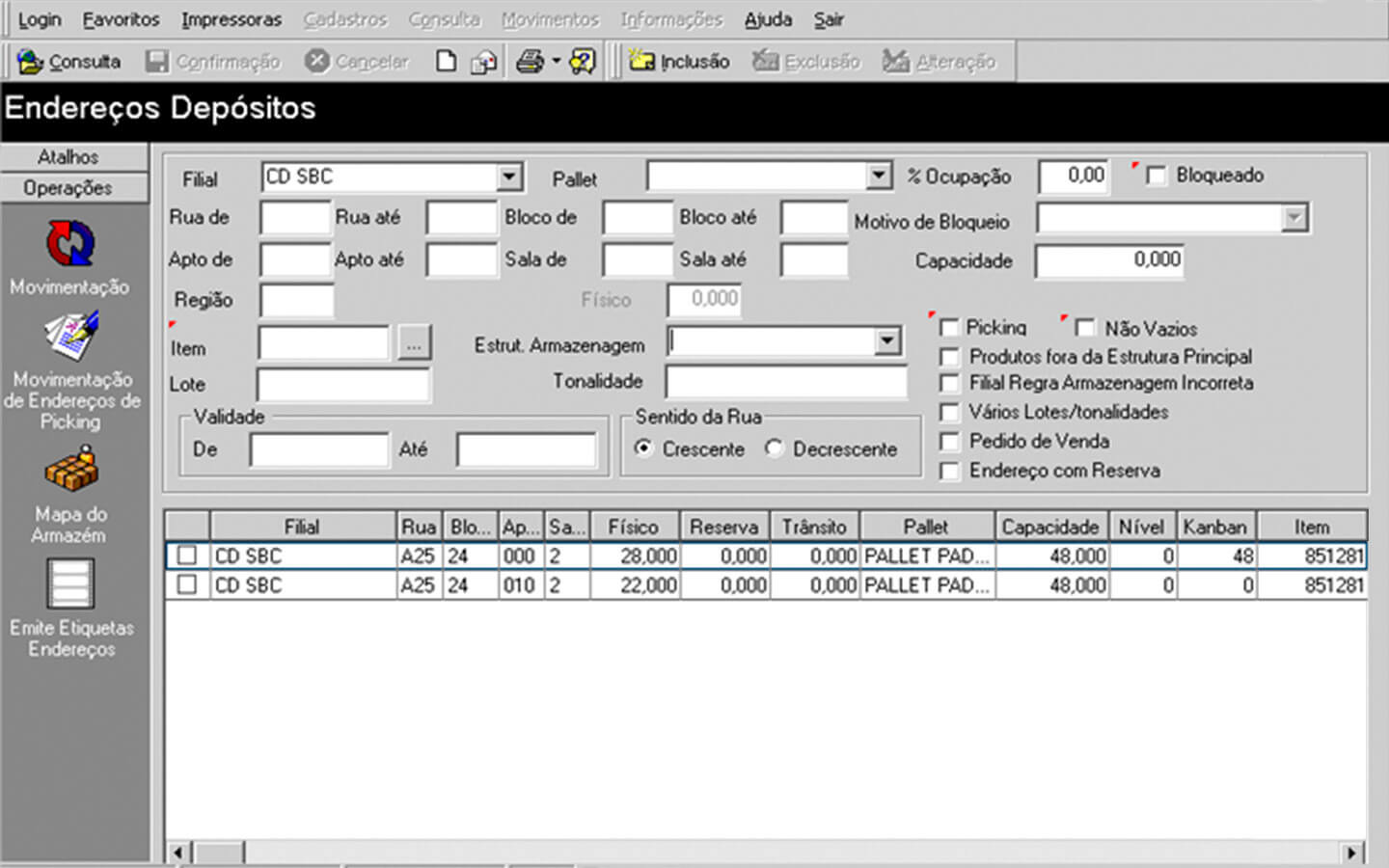Click the Emite Etiquetas Endereços icon
This screenshot has height=868, width=1389.
[x=70, y=584]
